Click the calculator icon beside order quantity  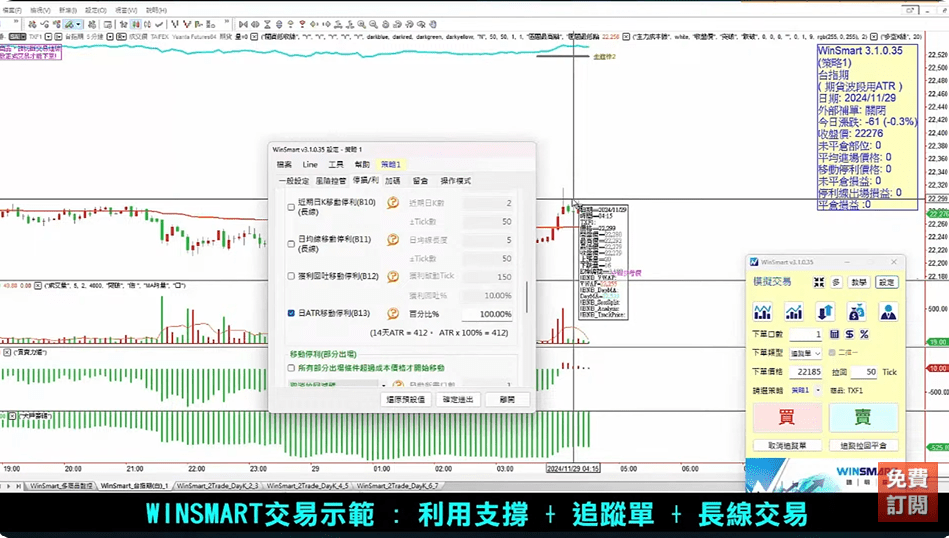835,334
